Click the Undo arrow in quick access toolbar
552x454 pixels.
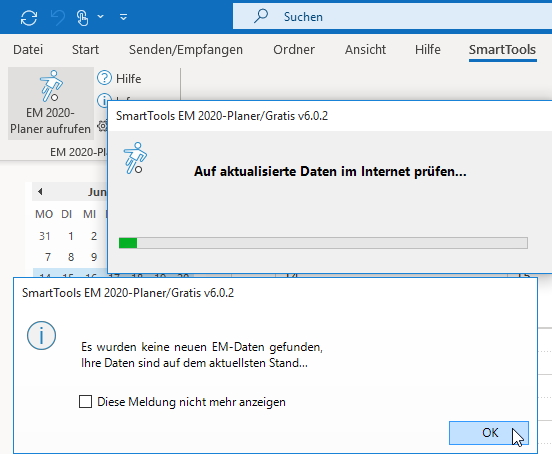(58, 17)
